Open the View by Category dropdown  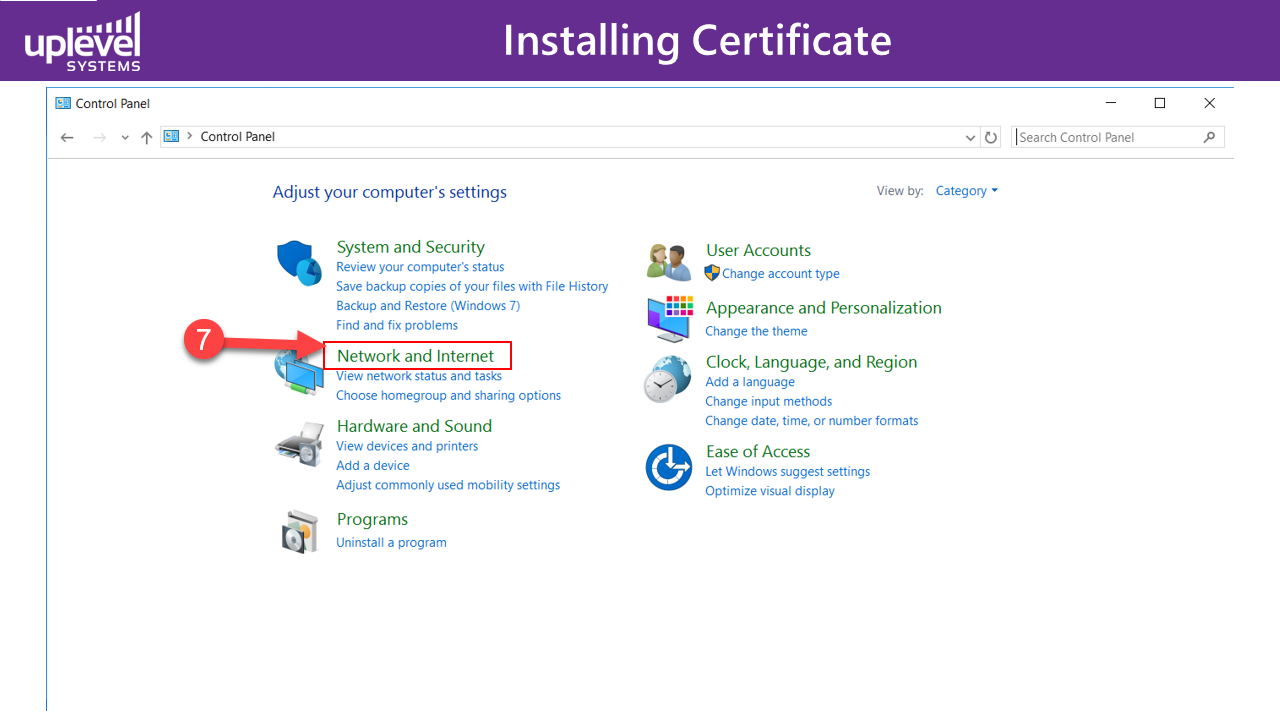966,191
